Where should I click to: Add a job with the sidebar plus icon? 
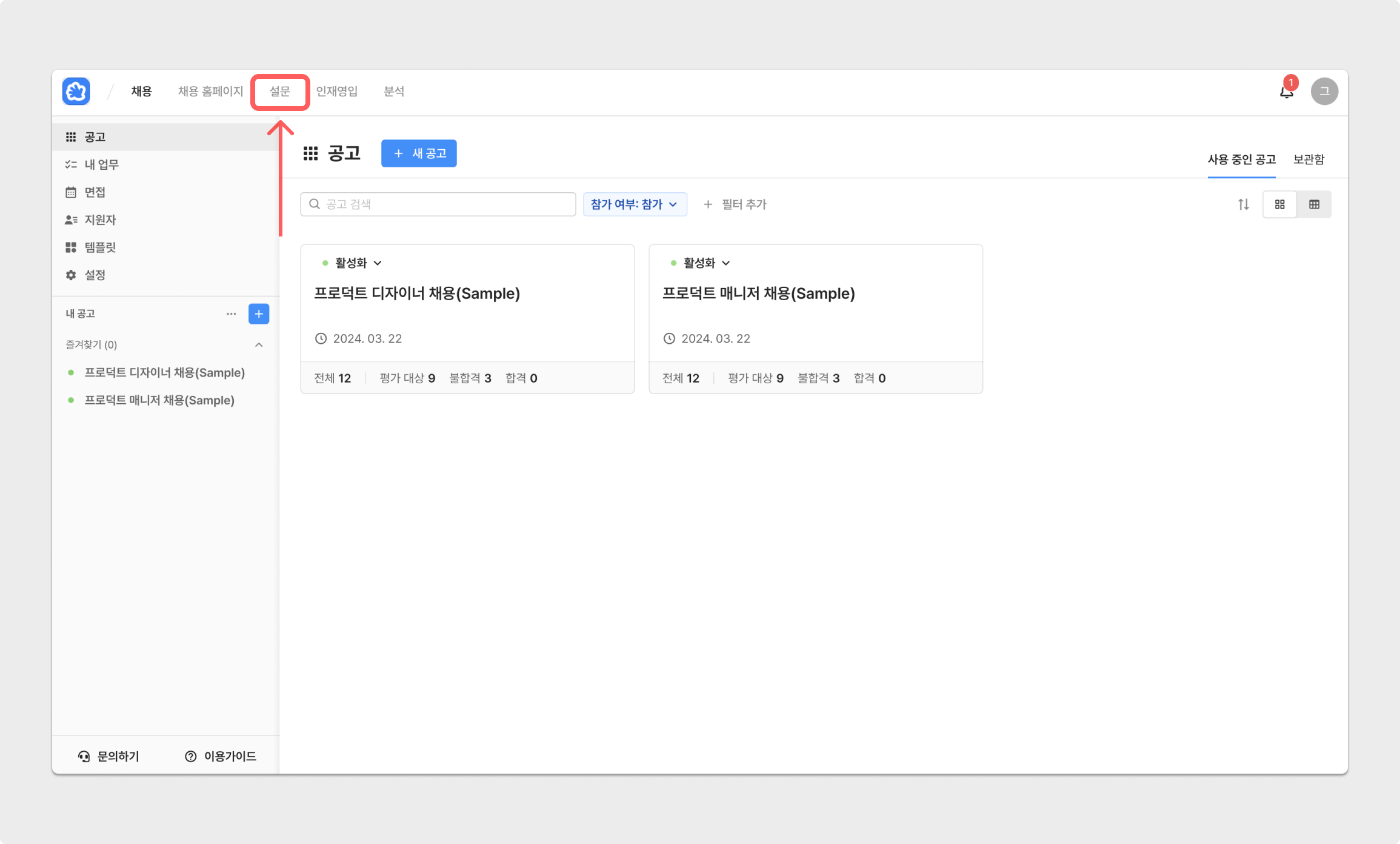[x=259, y=313]
